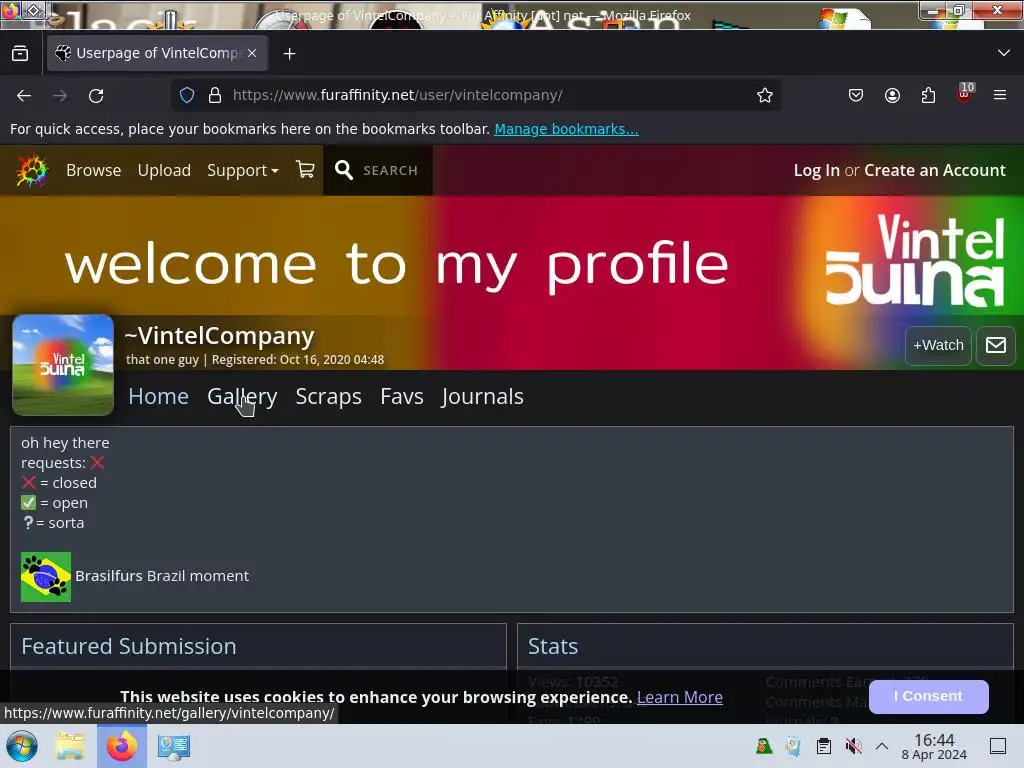Click the I Consent button
Viewport: 1024px width, 768px height.
(928, 696)
